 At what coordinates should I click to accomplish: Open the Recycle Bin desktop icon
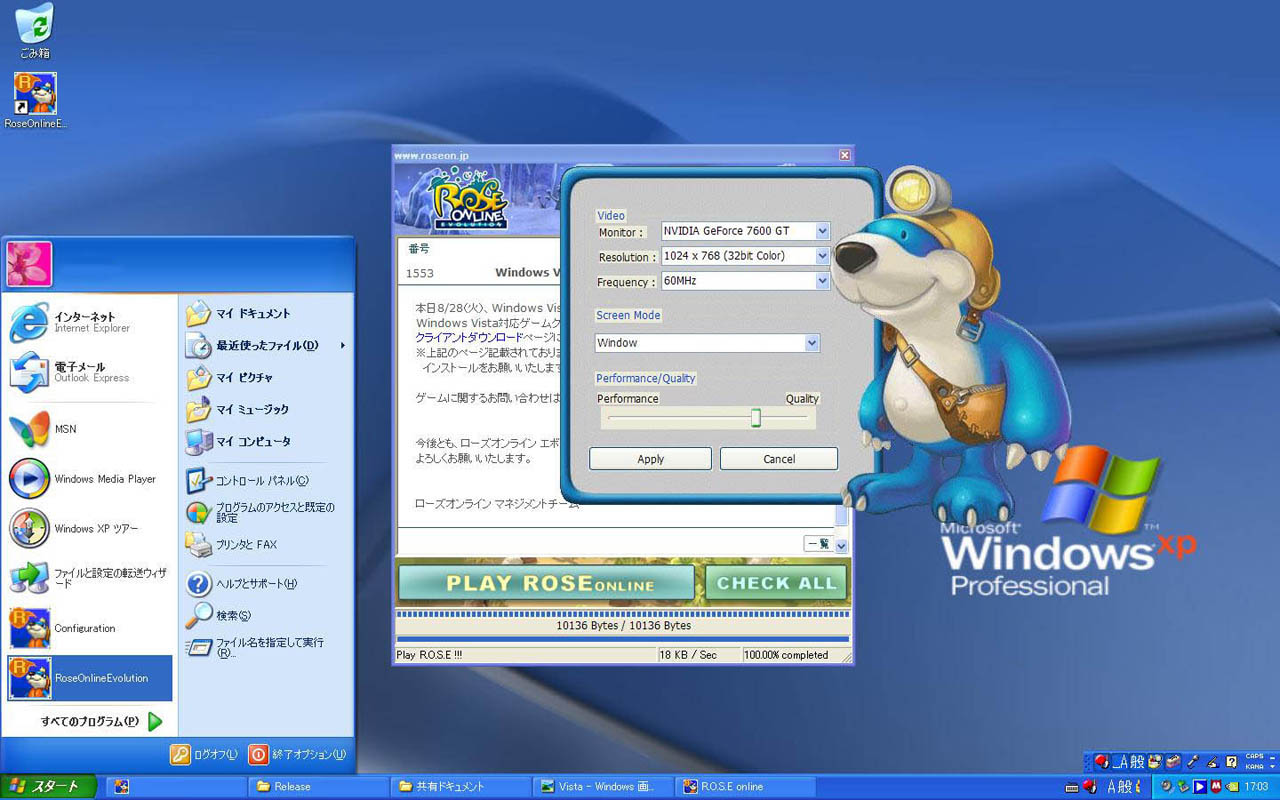pyautogui.click(x=34, y=25)
